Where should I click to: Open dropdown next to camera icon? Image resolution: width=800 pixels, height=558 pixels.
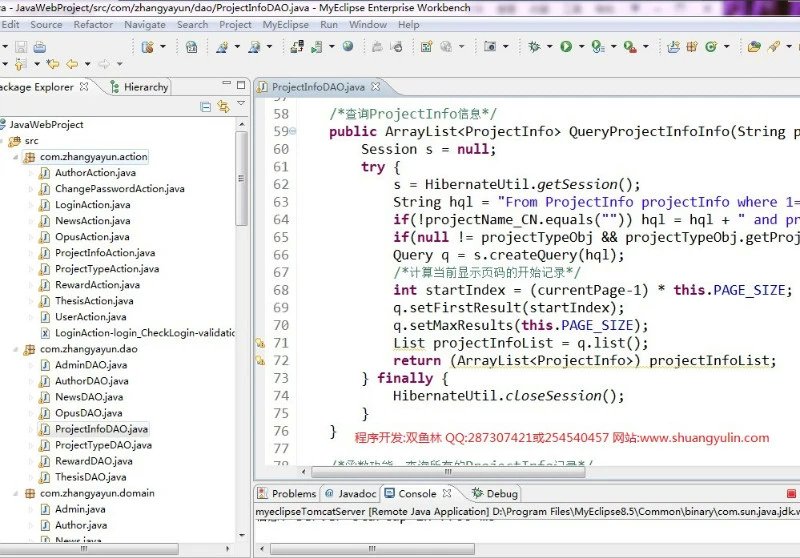[506, 46]
